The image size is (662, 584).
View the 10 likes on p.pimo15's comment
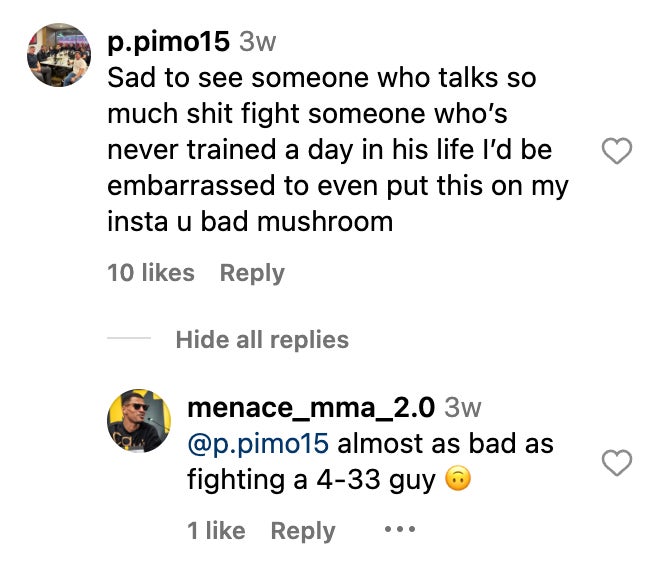point(151,273)
